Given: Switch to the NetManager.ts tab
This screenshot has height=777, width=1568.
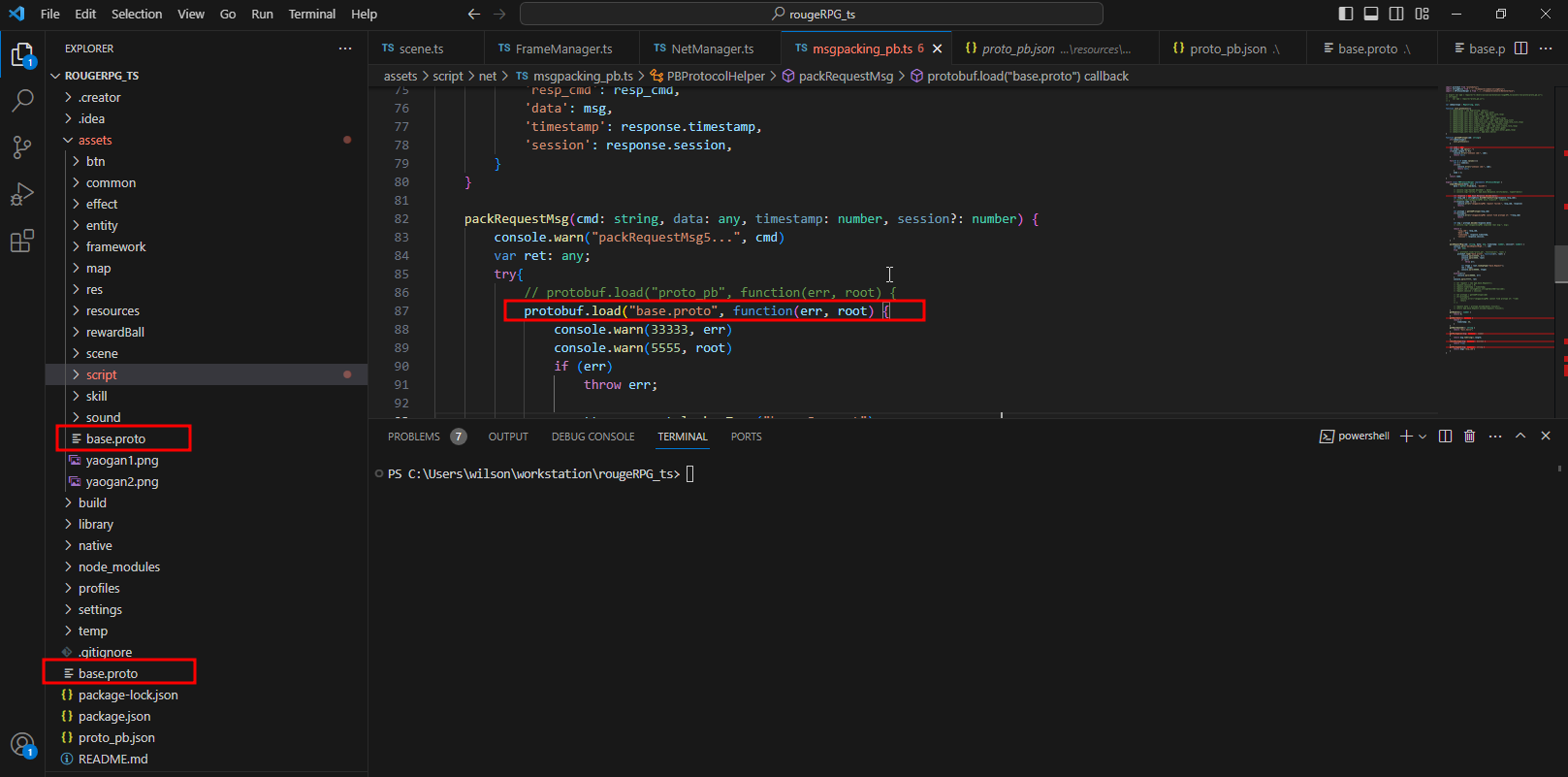Looking at the screenshot, I should 712,49.
